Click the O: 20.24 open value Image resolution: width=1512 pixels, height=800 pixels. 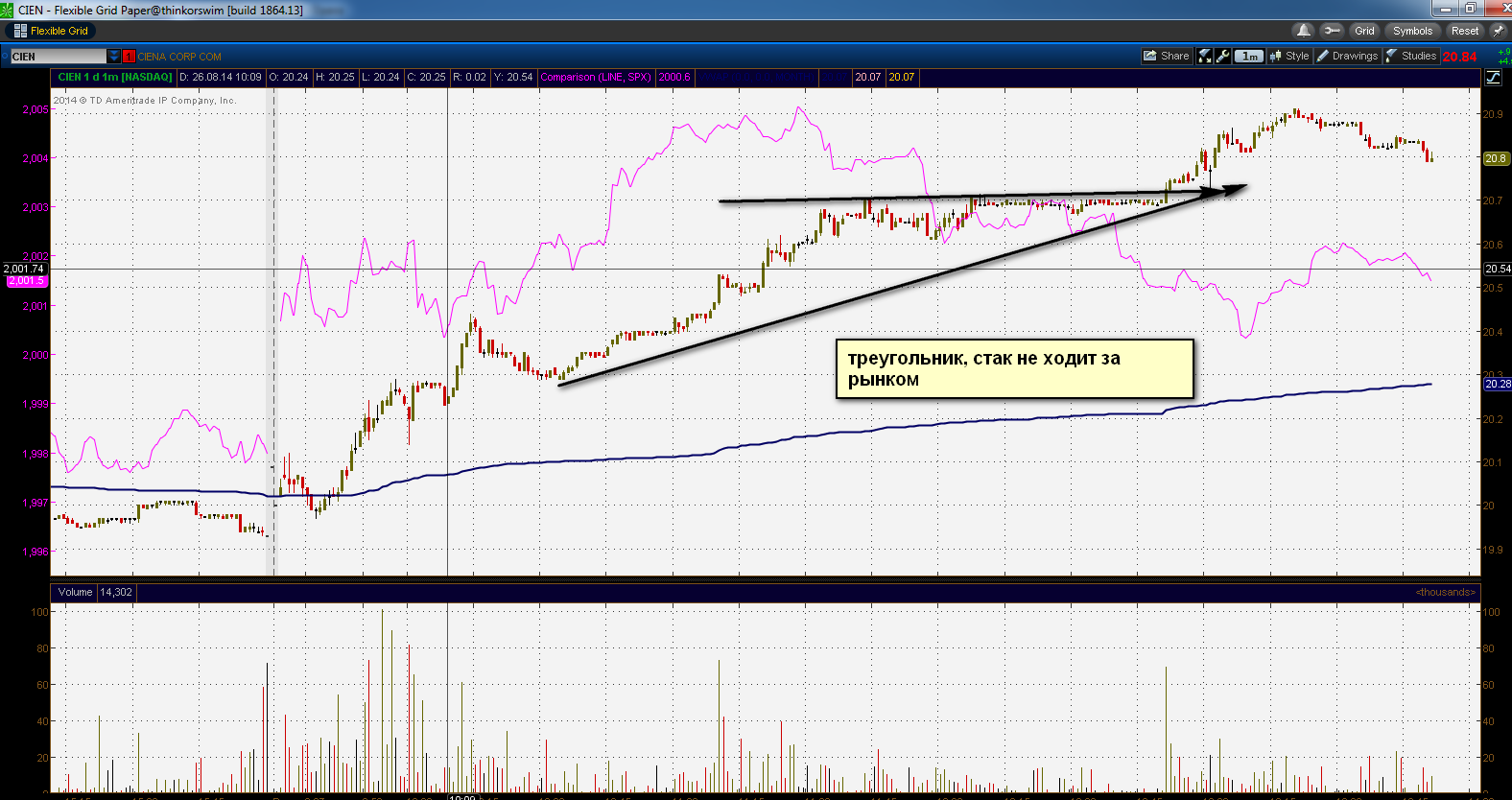click(289, 77)
